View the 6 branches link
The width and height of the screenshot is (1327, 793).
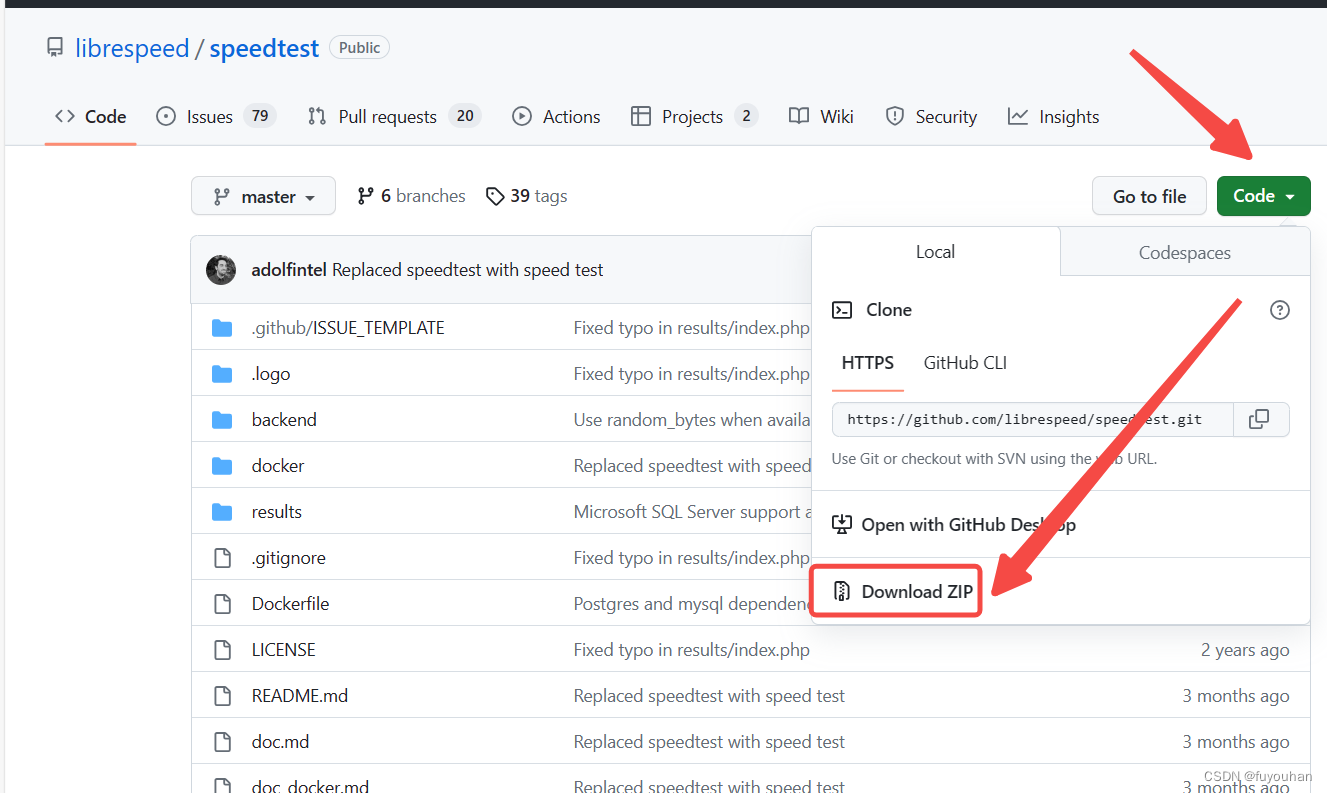411,196
